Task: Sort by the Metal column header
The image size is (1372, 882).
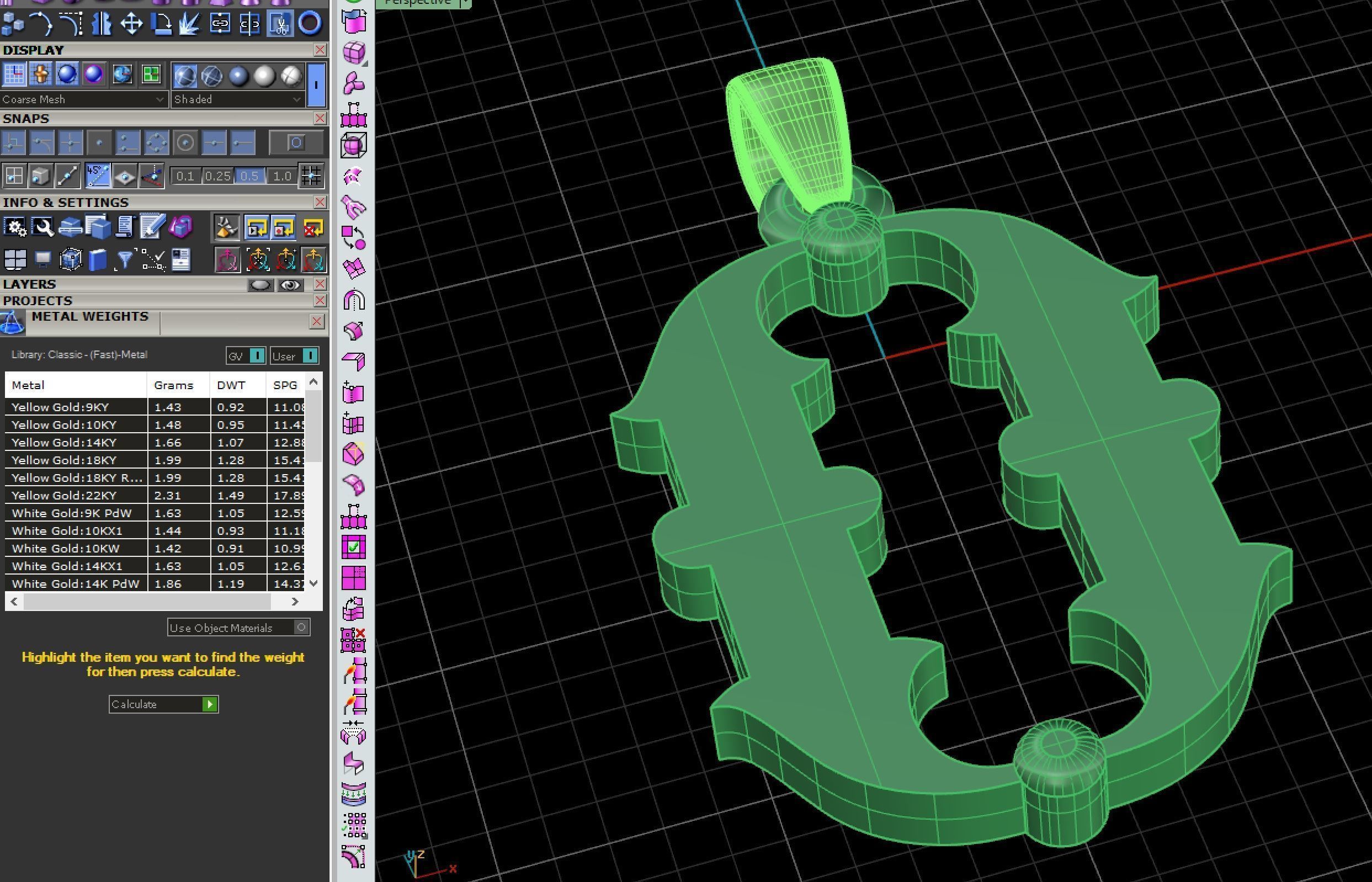Action: 76,385
